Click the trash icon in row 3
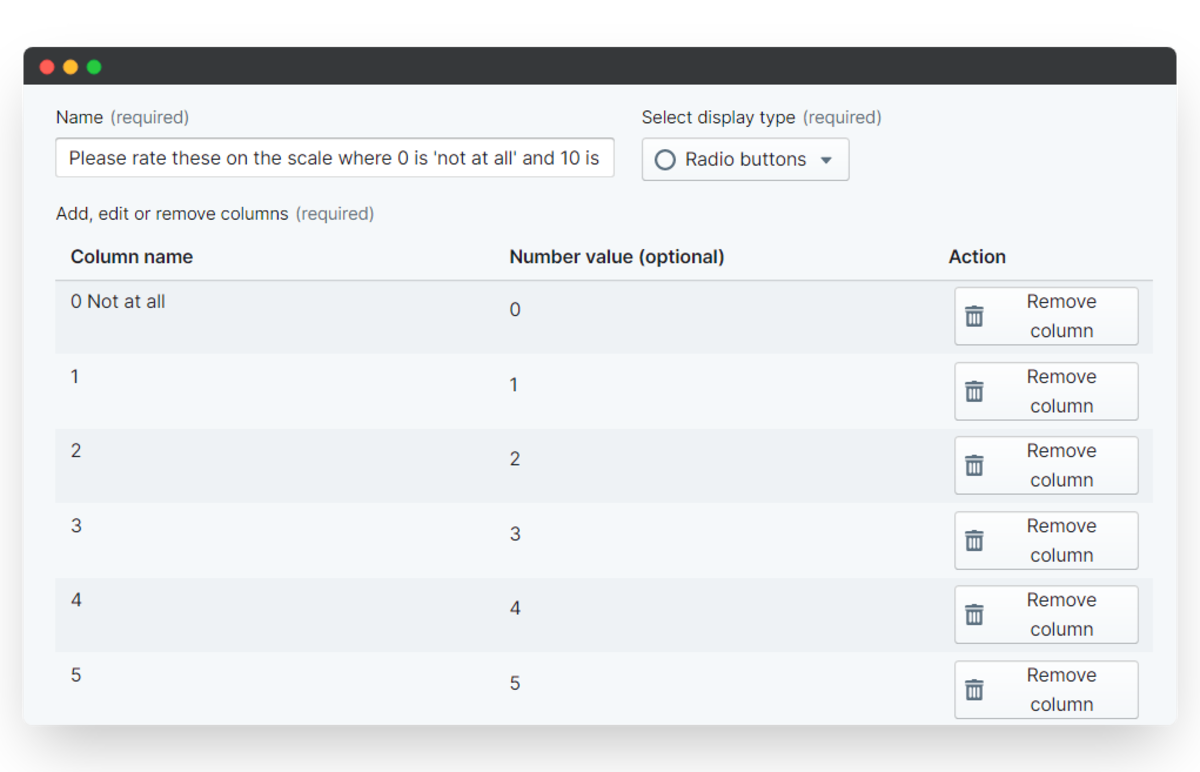The height and width of the screenshot is (772, 1200). click(x=974, y=541)
